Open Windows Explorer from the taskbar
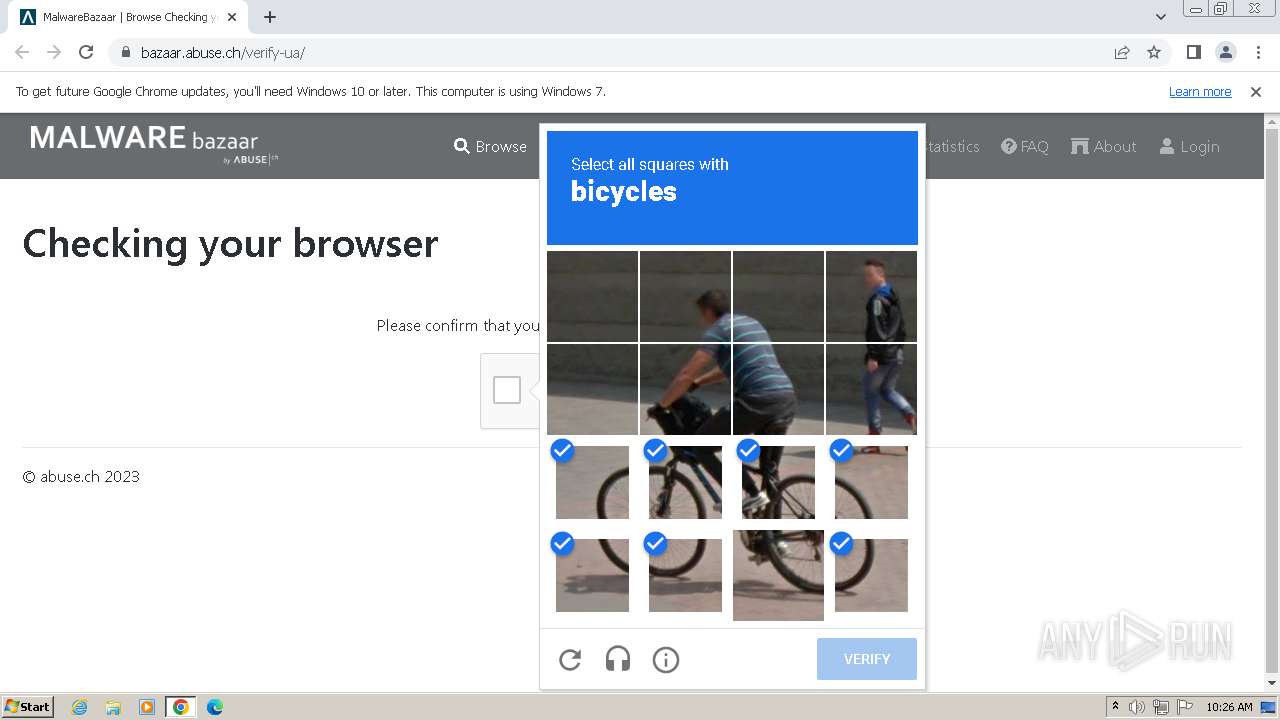Image resolution: width=1280 pixels, height=720 pixels. tap(113, 707)
